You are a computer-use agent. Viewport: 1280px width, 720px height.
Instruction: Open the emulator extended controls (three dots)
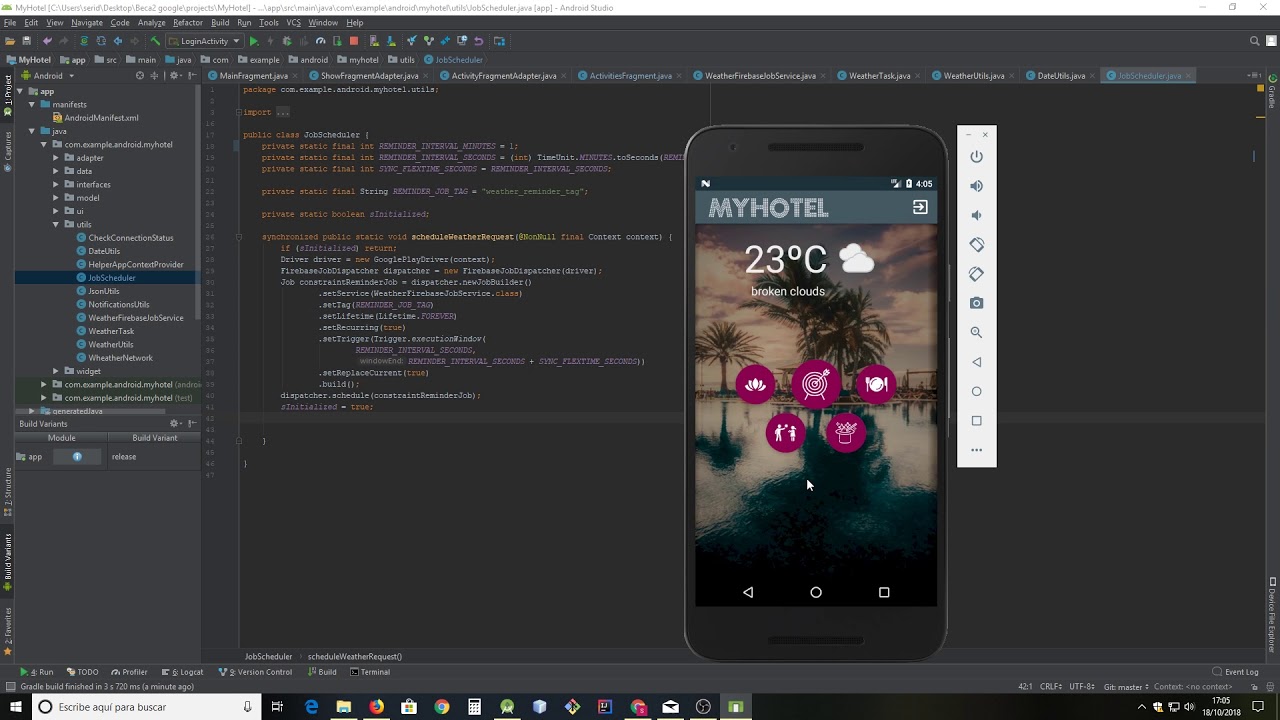tap(977, 450)
